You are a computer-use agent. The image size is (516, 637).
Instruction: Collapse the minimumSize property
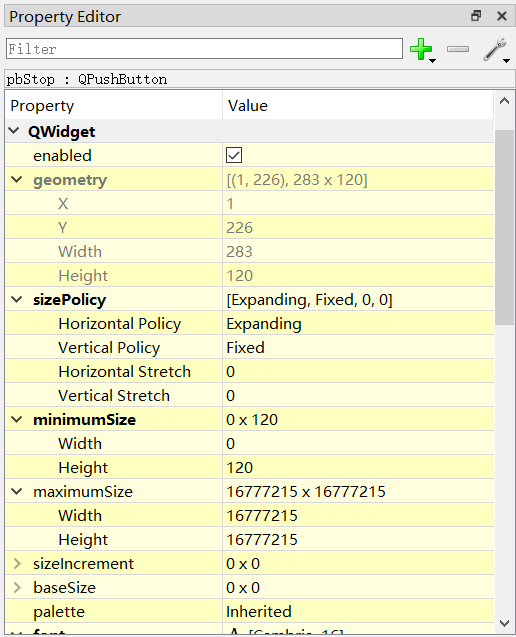pos(17,419)
